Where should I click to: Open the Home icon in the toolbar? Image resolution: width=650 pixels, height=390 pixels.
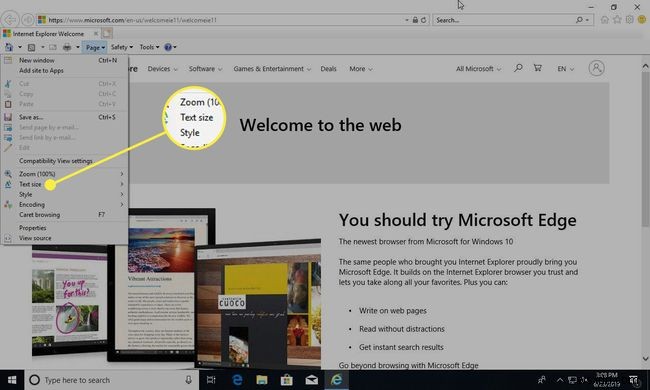coord(605,19)
